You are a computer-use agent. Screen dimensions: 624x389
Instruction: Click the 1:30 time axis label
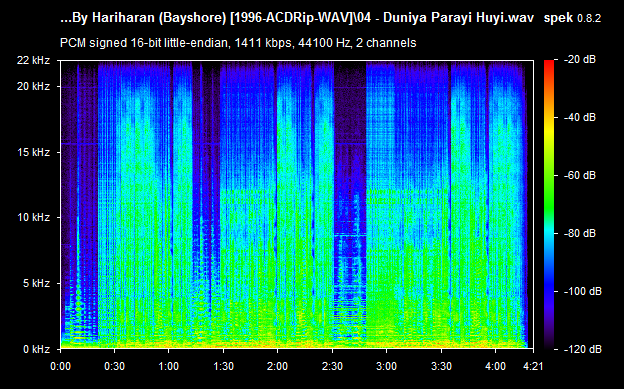[223, 366]
